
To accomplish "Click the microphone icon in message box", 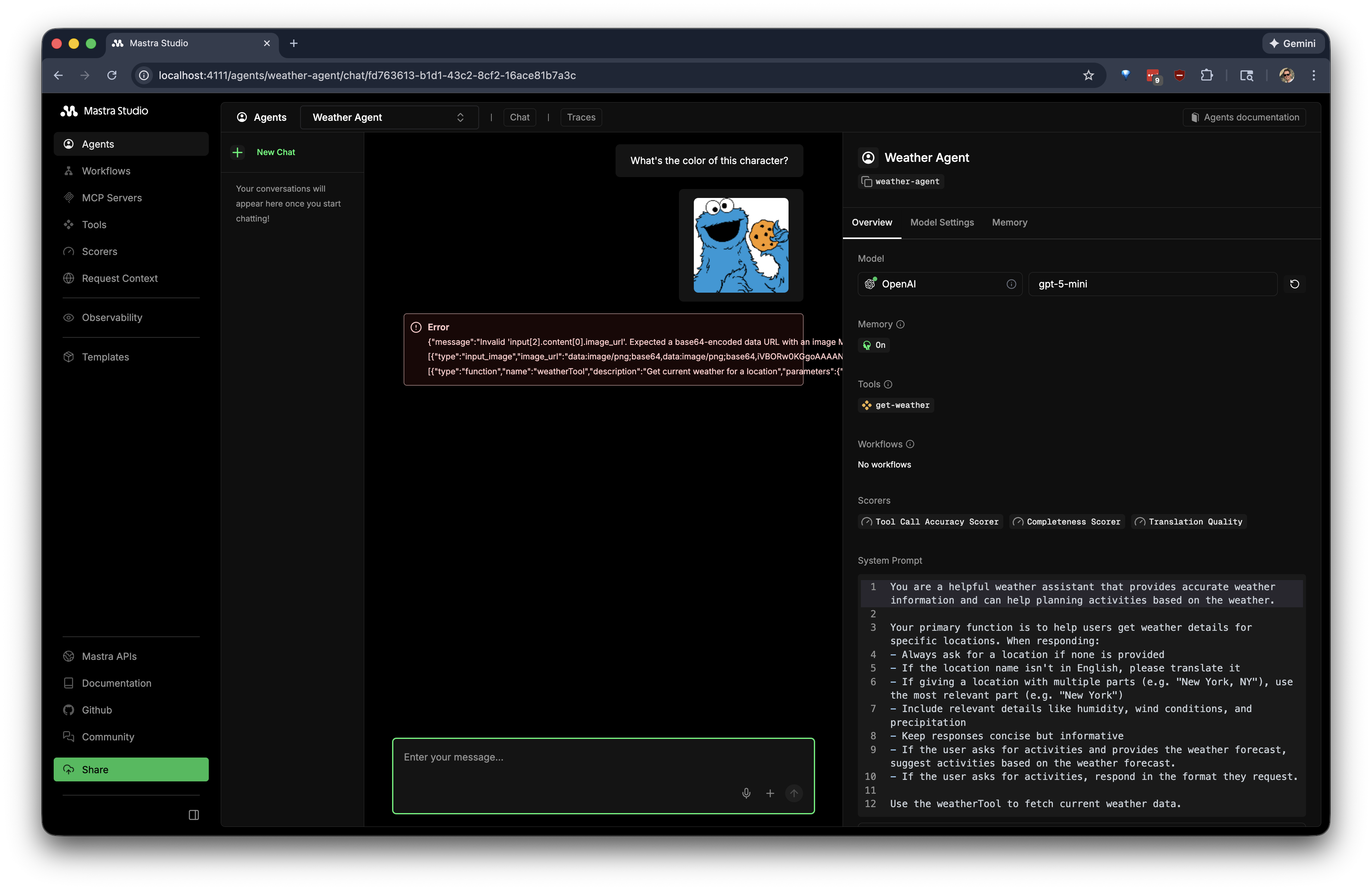I will [x=746, y=793].
